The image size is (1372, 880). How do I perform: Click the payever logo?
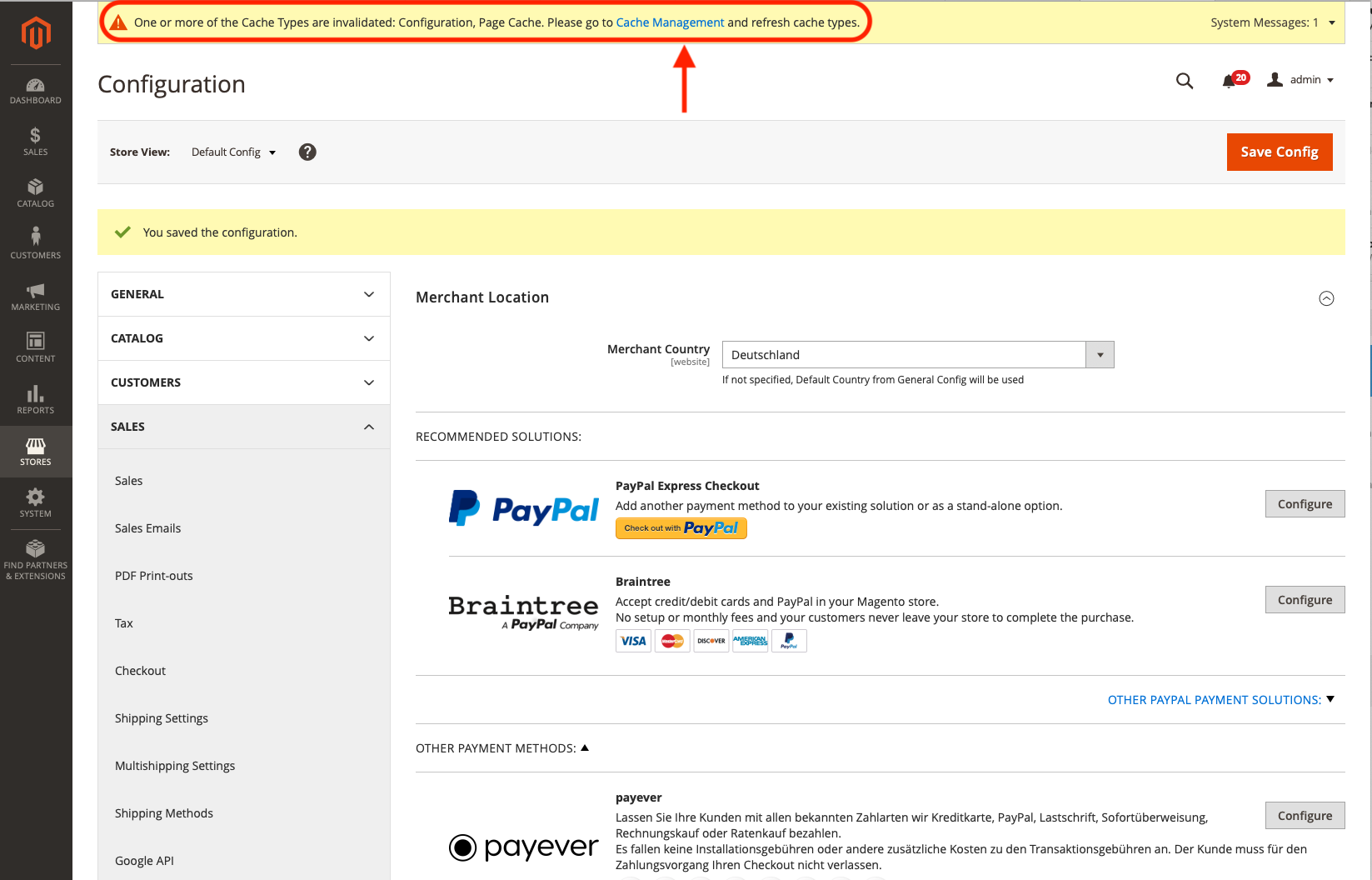pos(524,847)
